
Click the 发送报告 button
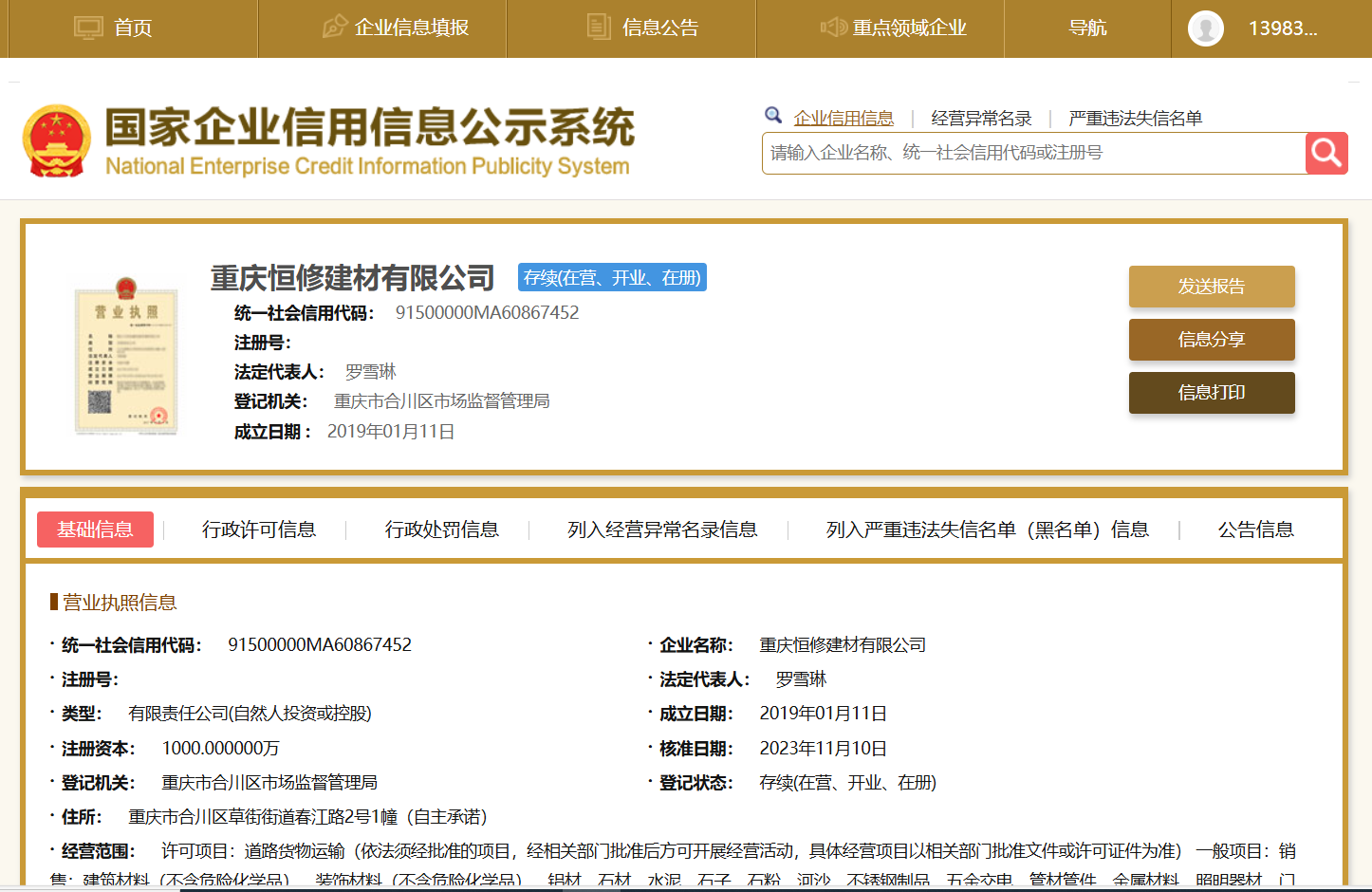[x=1212, y=287]
